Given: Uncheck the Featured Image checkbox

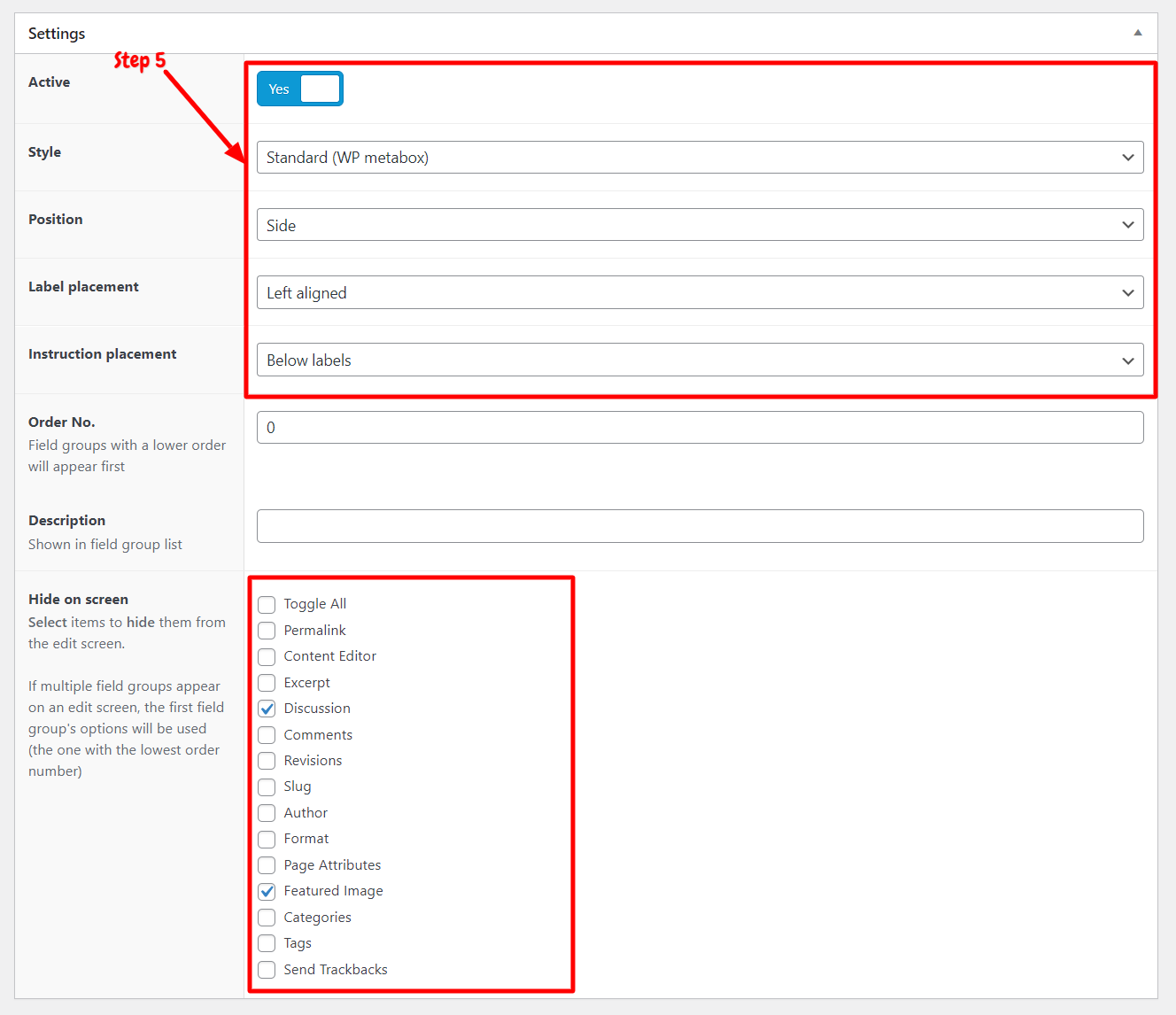Looking at the screenshot, I should [267, 892].
